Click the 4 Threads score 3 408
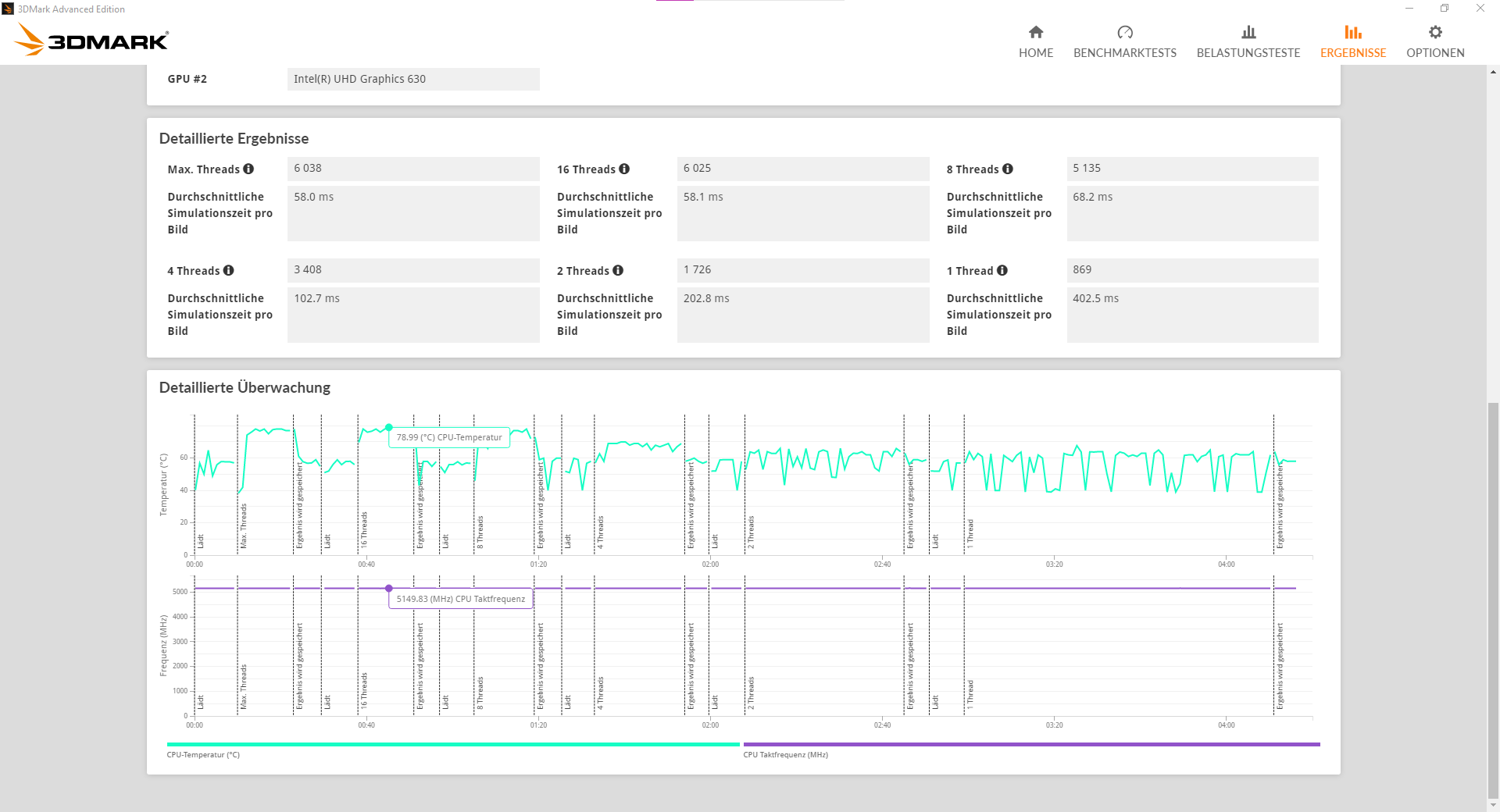This screenshot has width=1500, height=812. pos(413,270)
